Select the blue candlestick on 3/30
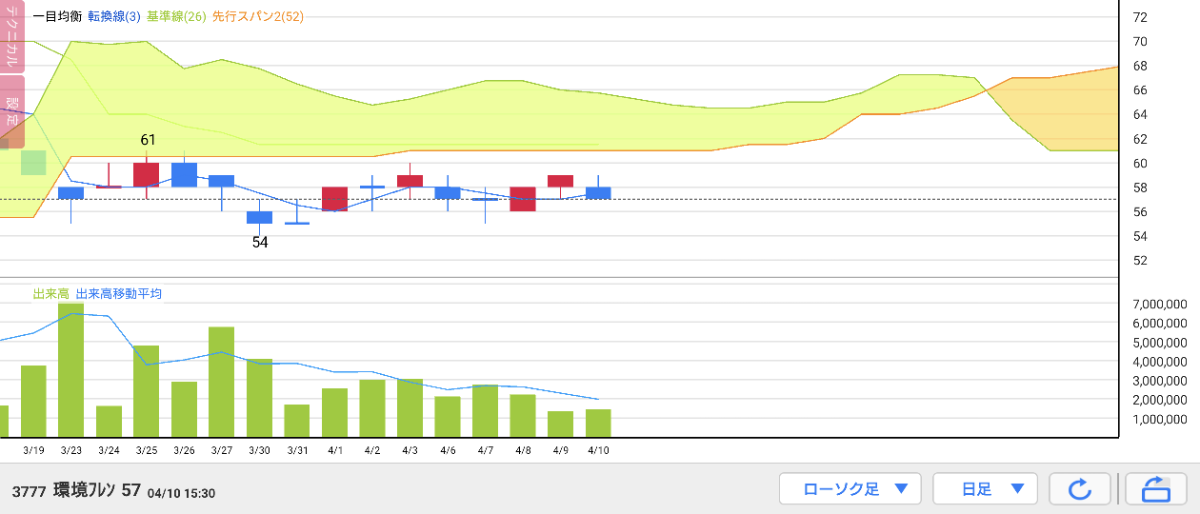The height and width of the screenshot is (514, 1200). pyautogui.click(x=259, y=217)
